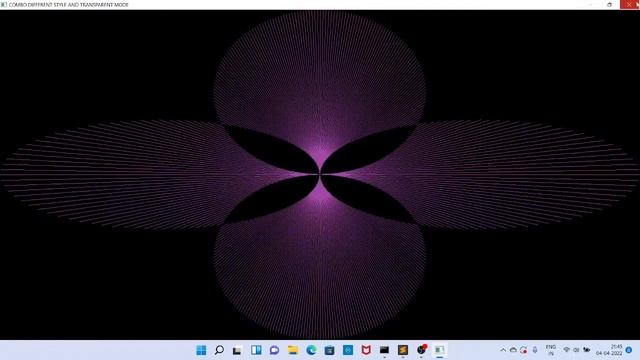Click the window's title bar application icon
Viewport: 640px width, 360px height.
(4, 4)
